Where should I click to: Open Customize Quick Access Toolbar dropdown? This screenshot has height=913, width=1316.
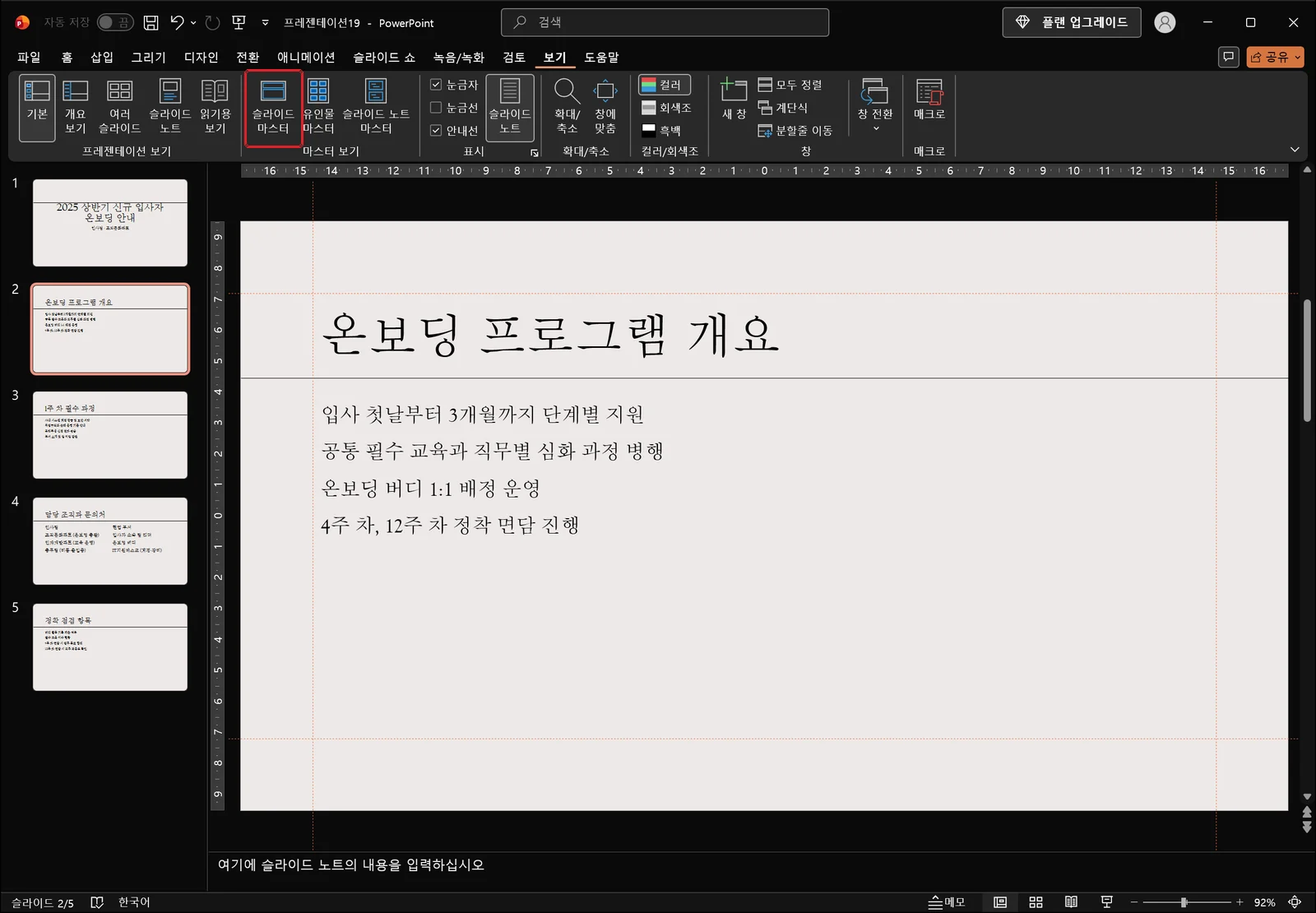(x=265, y=23)
